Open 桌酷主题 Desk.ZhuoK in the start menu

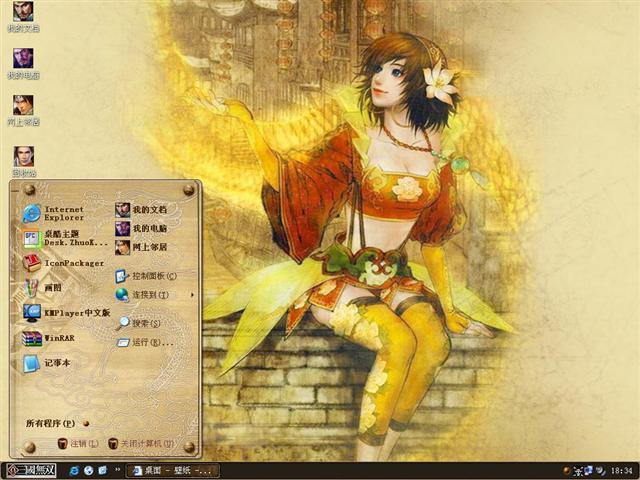click(x=65, y=238)
